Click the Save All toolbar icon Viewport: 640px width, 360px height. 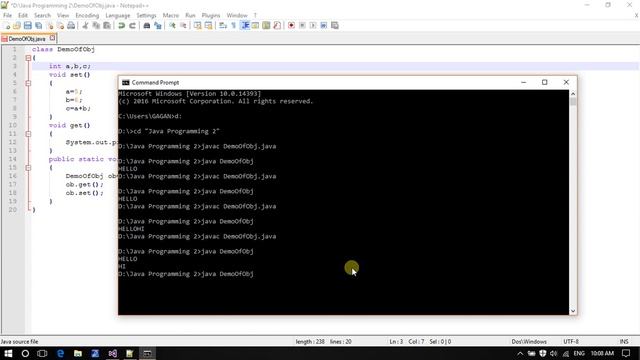tap(39, 25)
